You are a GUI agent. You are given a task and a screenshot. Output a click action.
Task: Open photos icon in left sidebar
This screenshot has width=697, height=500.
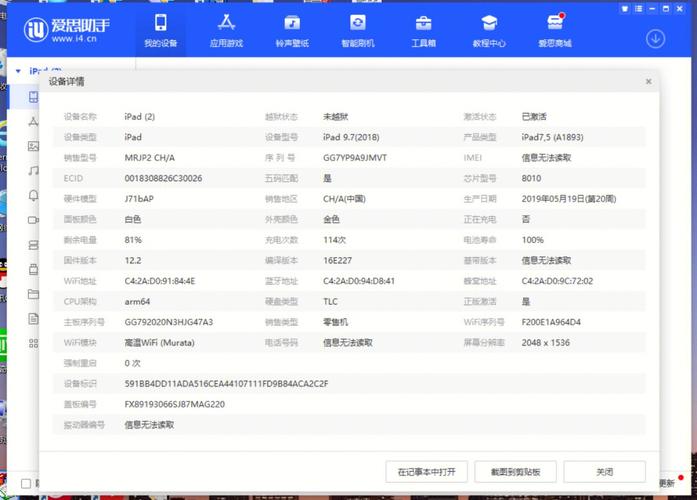pos(33,146)
